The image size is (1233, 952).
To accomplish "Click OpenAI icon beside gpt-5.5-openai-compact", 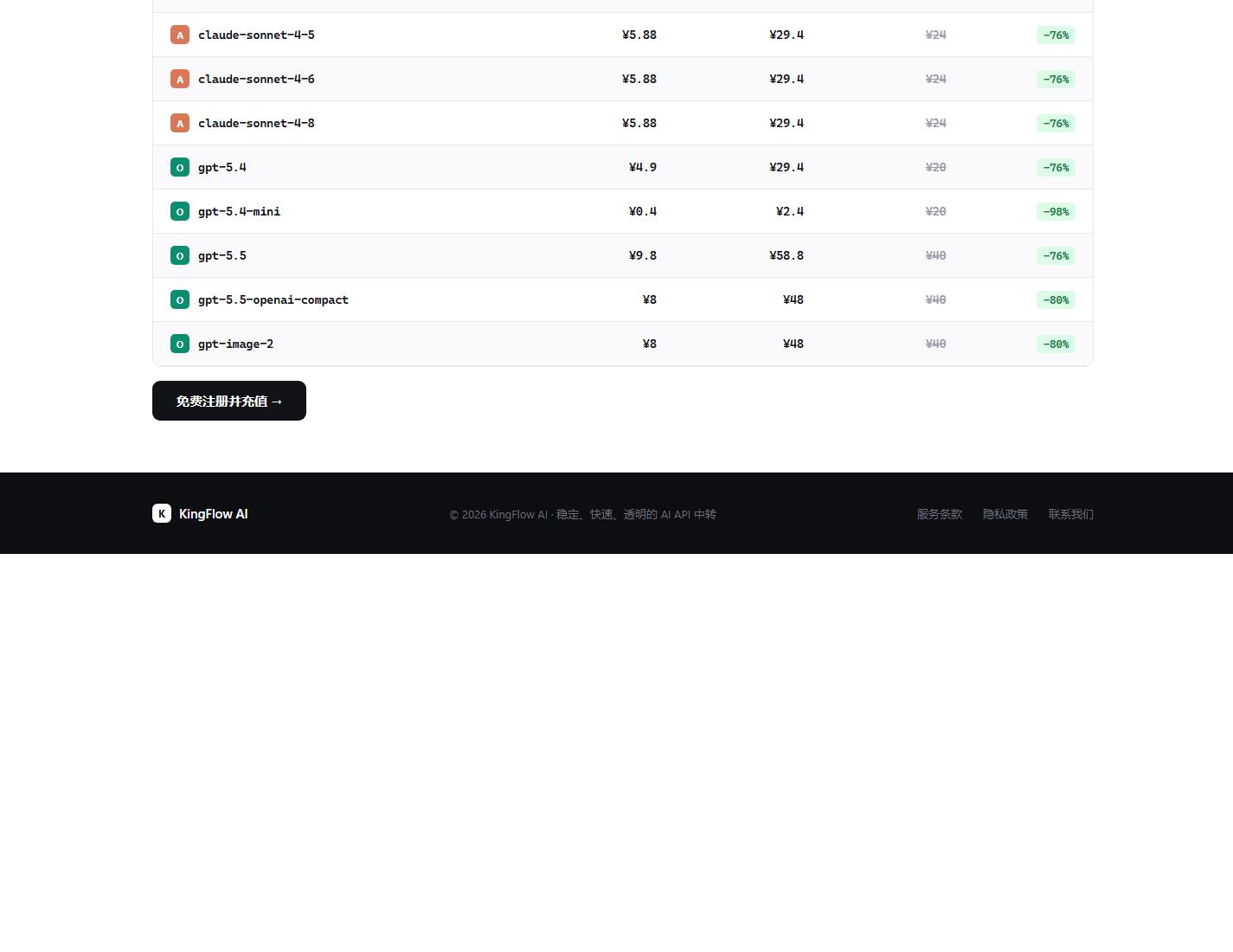I will click(180, 299).
